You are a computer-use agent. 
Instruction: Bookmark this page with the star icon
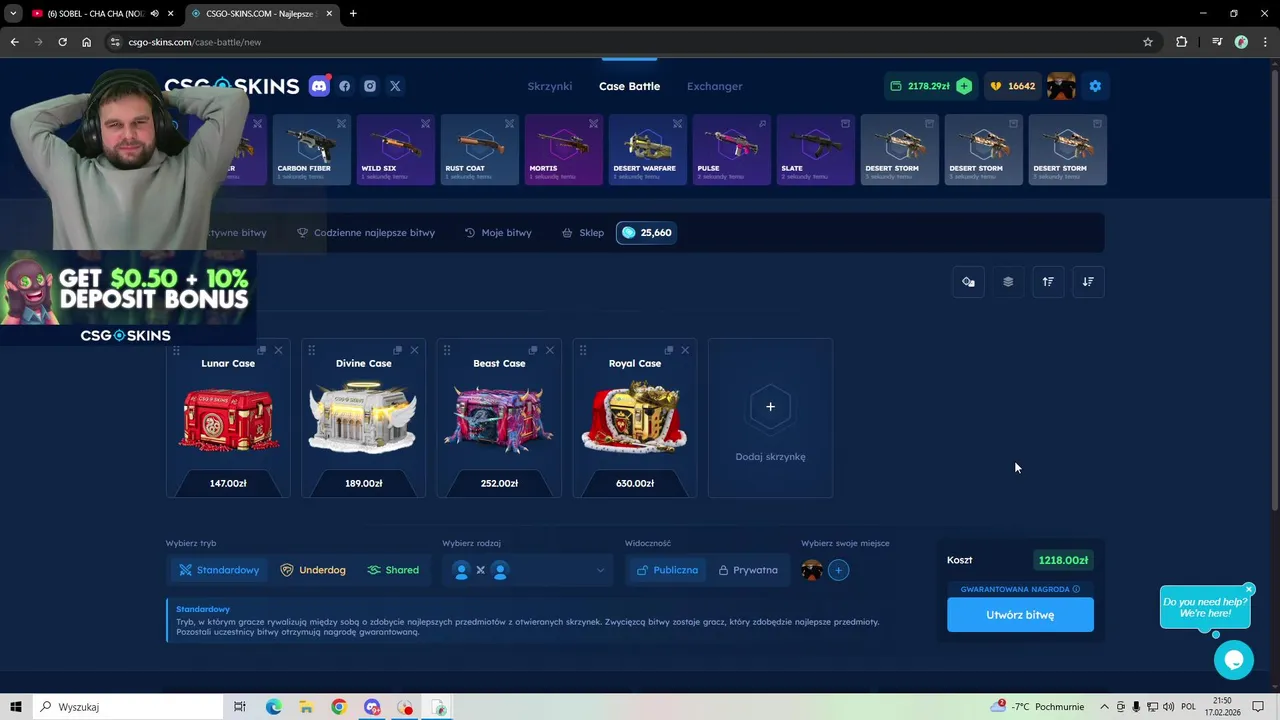tap(1148, 42)
